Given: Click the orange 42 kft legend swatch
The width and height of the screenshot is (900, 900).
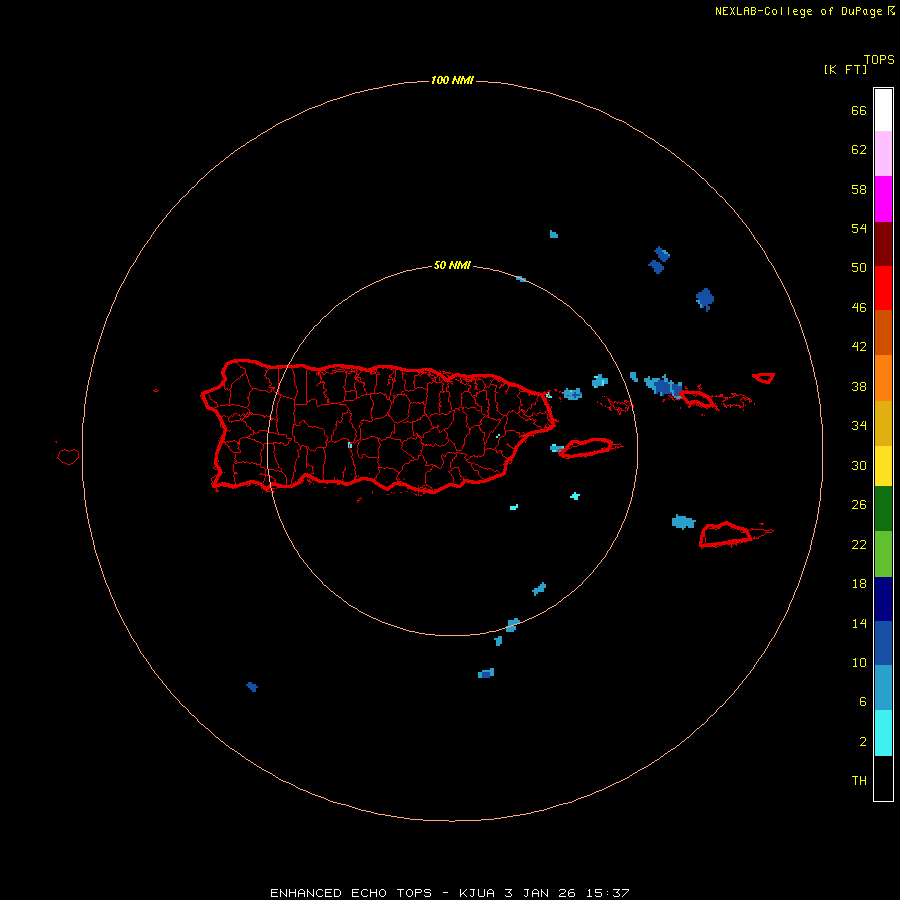Looking at the screenshot, I should (x=883, y=378).
